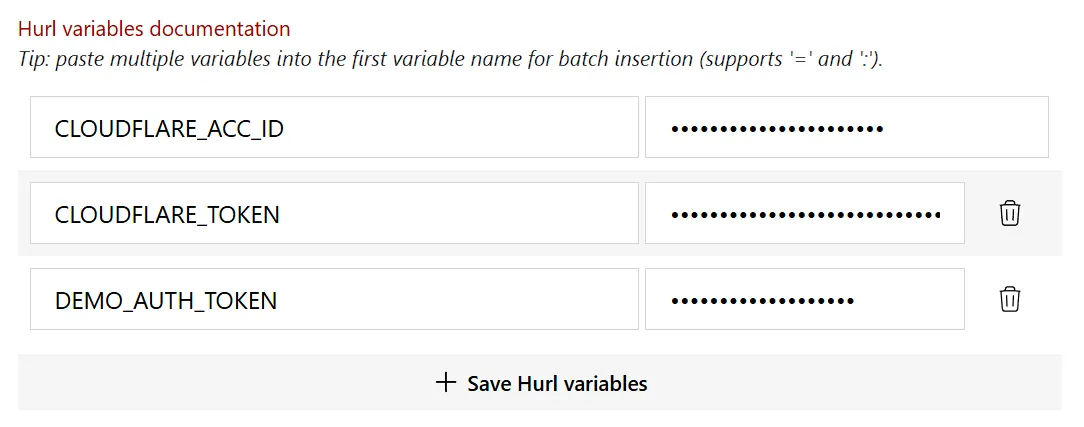The height and width of the screenshot is (427, 1084).
Task: Click the plus icon beside Save Hurl variables
Action: pyautogui.click(x=446, y=383)
